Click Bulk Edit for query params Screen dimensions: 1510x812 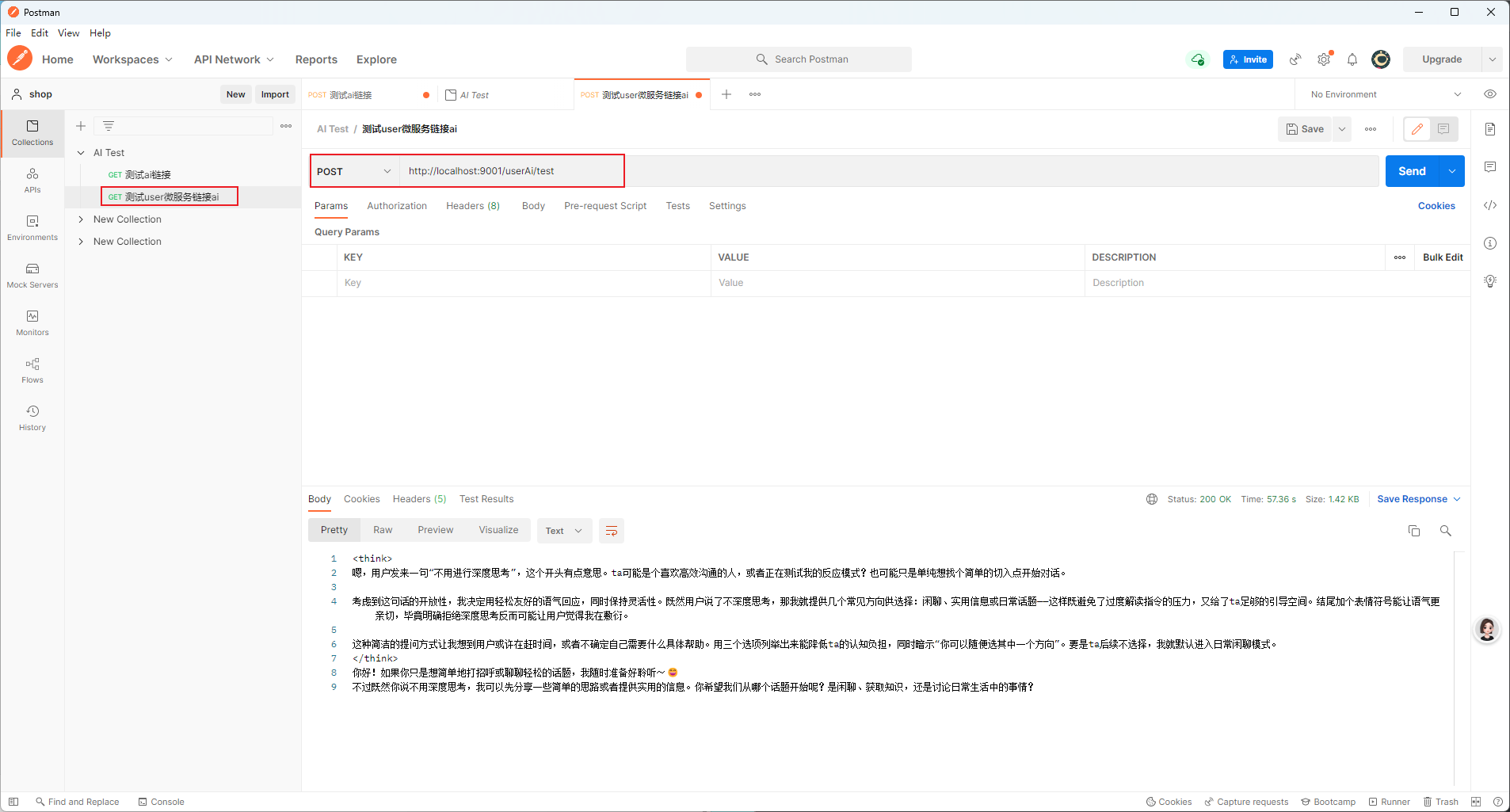click(1443, 257)
